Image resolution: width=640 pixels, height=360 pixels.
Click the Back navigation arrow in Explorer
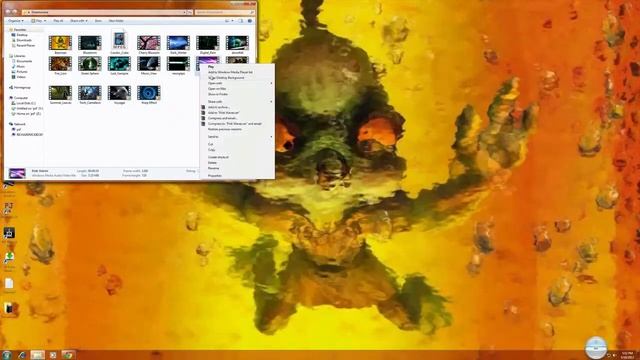pyautogui.click(x=8, y=12)
